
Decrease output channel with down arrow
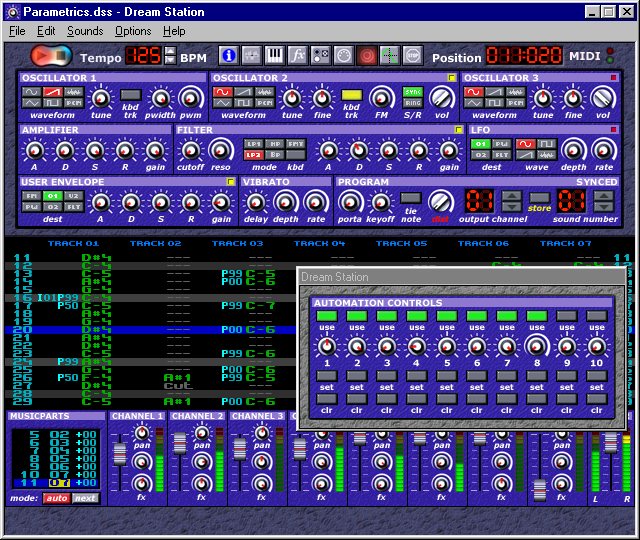(511, 205)
